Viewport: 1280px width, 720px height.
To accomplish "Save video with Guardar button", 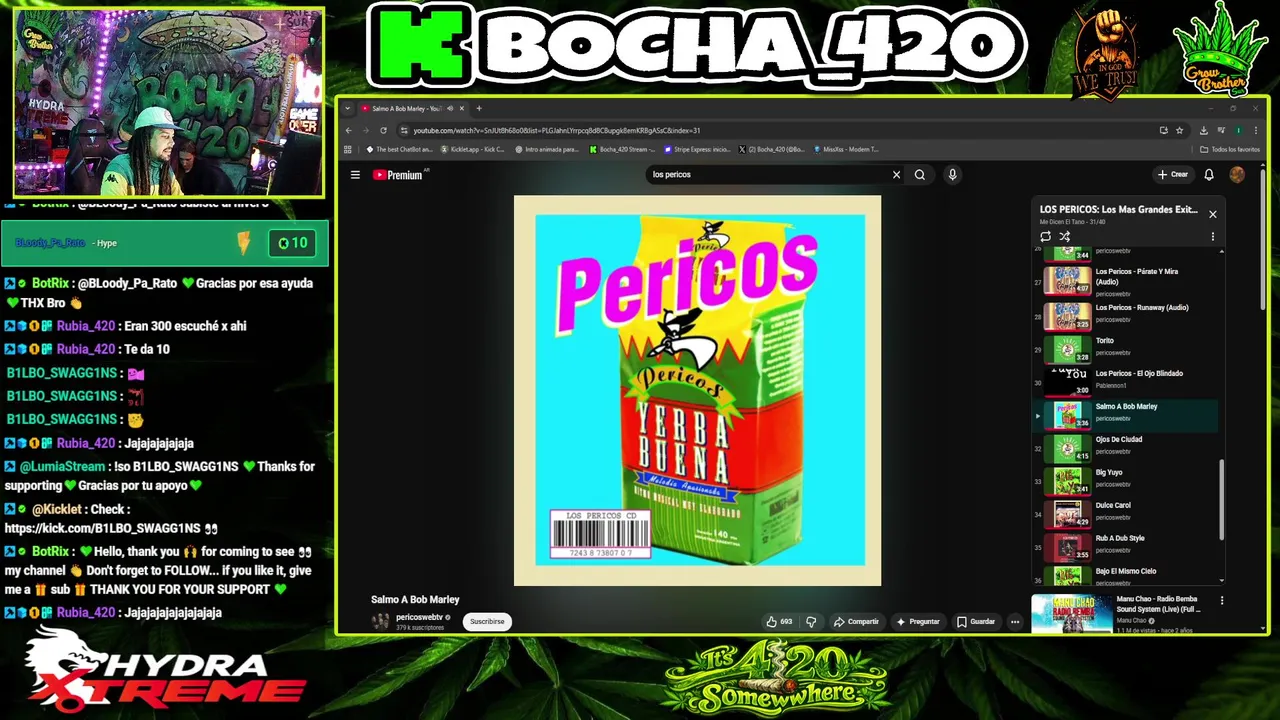I will point(976,622).
